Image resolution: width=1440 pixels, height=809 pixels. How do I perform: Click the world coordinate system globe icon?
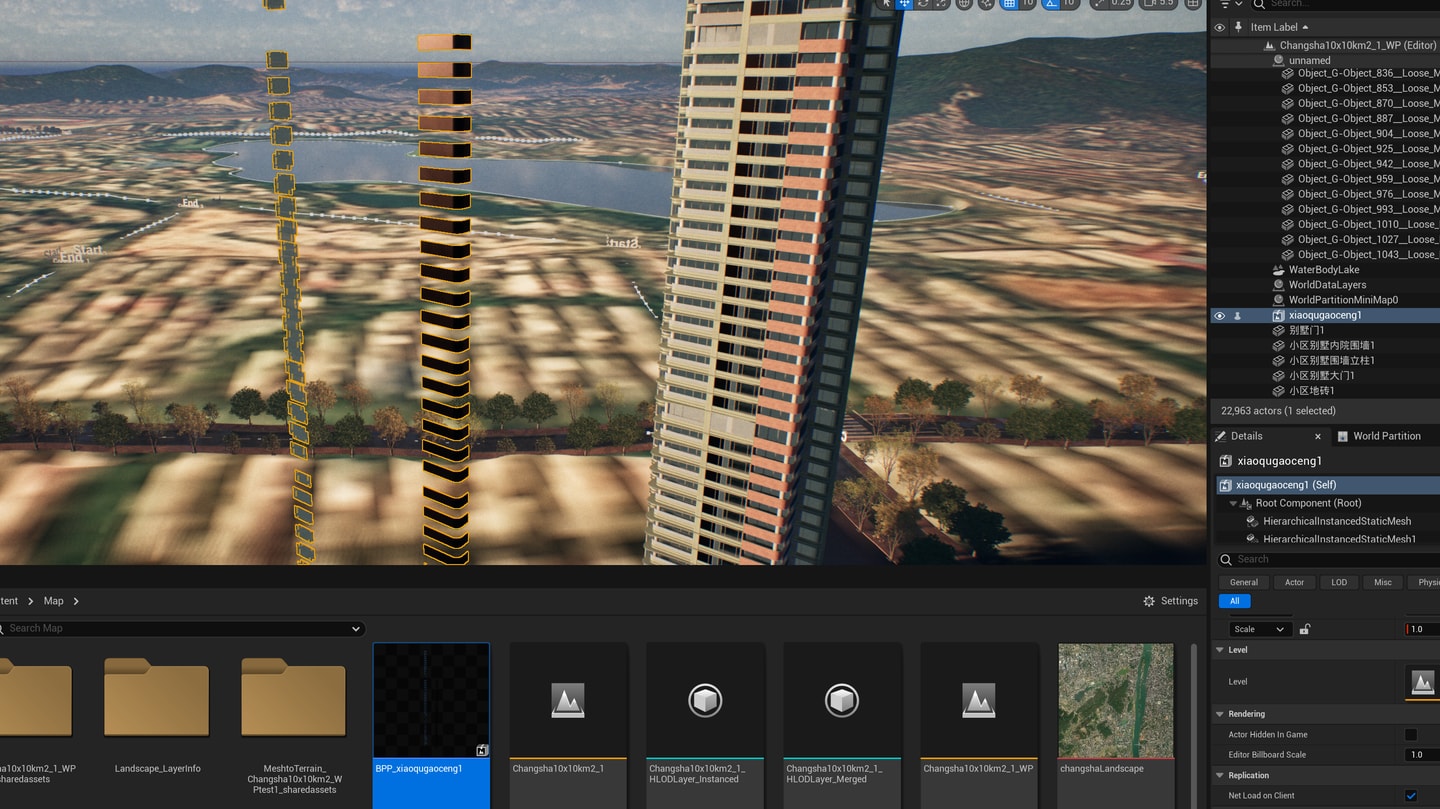coord(964,4)
